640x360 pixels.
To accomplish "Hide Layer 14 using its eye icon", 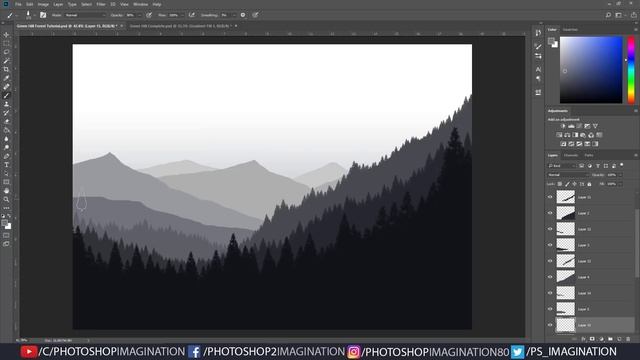I will [x=550, y=293].
